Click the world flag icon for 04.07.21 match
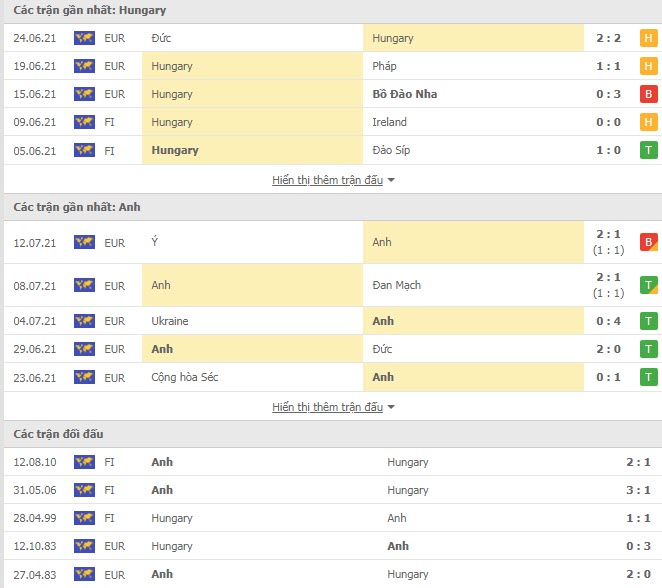 pyautogui.click(x=84, y=321)
